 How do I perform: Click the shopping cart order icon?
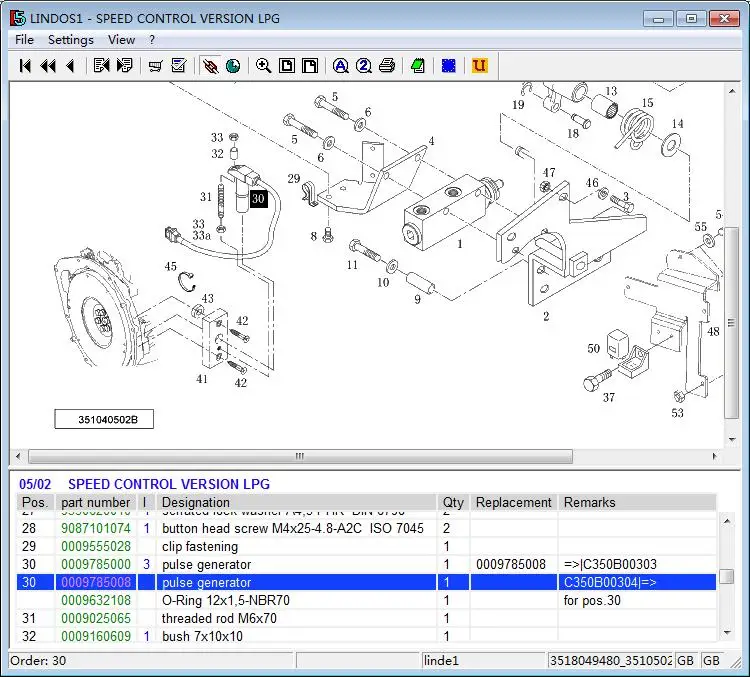pos(155,66)
